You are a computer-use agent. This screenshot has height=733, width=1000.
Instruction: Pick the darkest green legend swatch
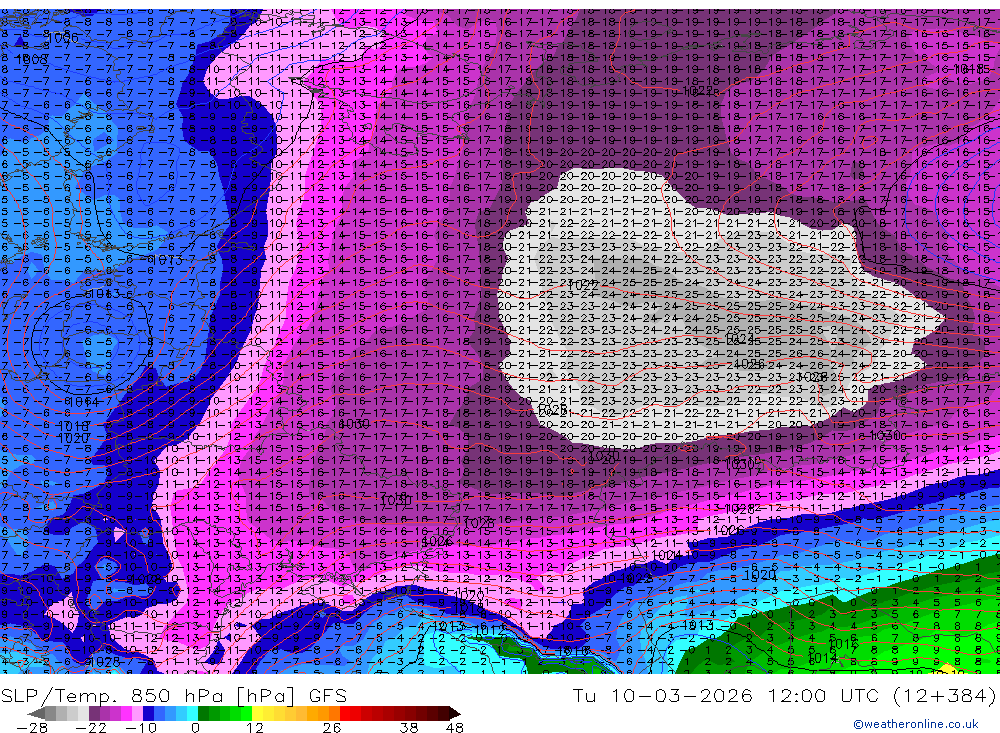(x=203, y=713)
